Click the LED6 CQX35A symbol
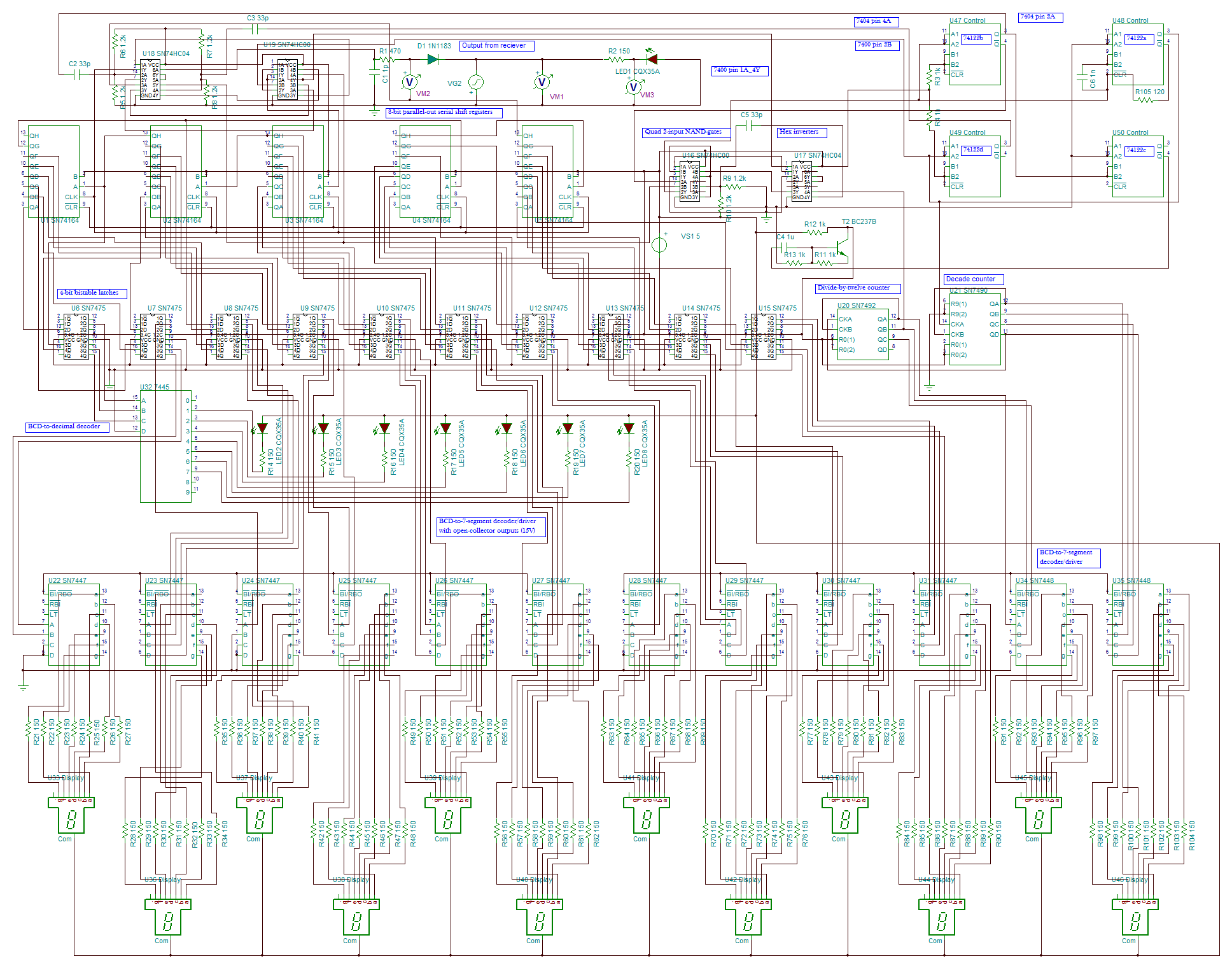The width and height of the screenshot is (1232, 968). pyautogui.click(x=507, y=428)
